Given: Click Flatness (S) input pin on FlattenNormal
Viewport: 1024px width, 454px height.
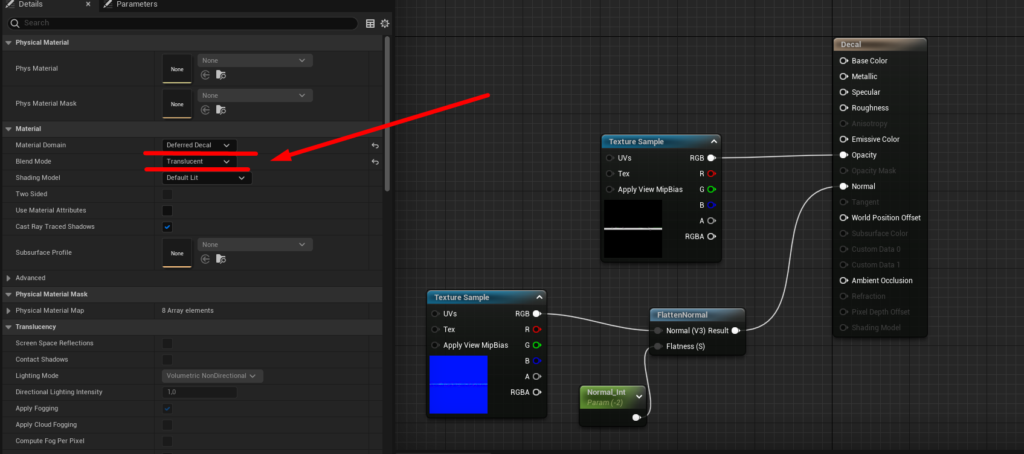Looking at the screenshot, I should click(x=658, y=346).
